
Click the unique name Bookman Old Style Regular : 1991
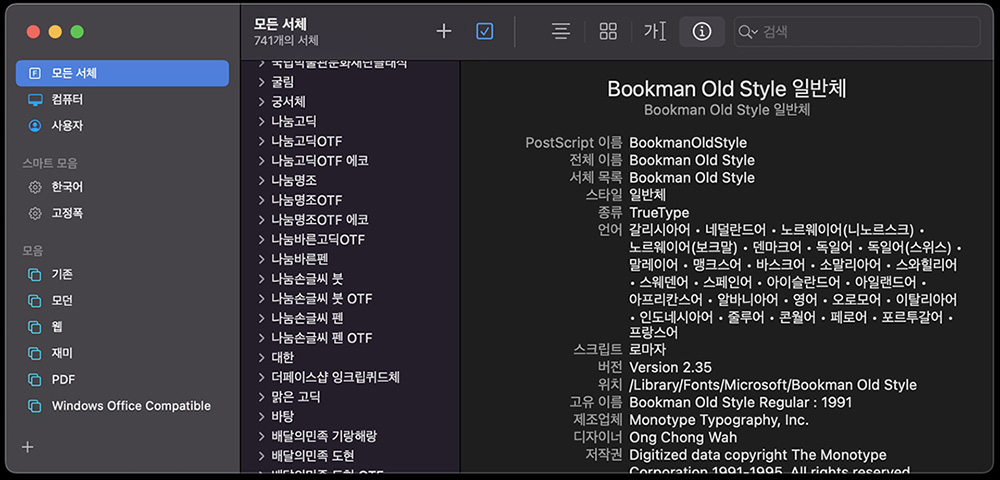740,402
